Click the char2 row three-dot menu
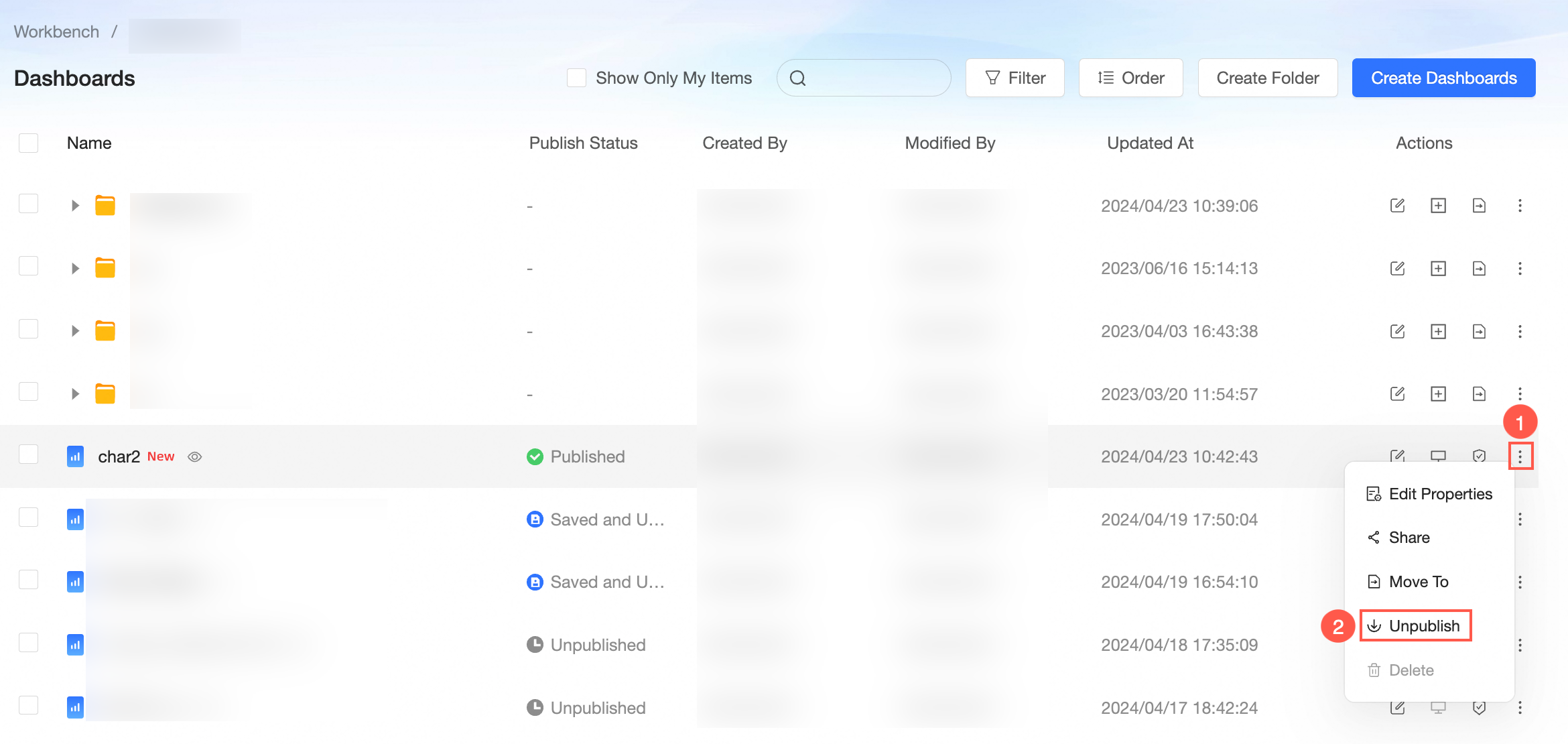 tap(1520, 456)
